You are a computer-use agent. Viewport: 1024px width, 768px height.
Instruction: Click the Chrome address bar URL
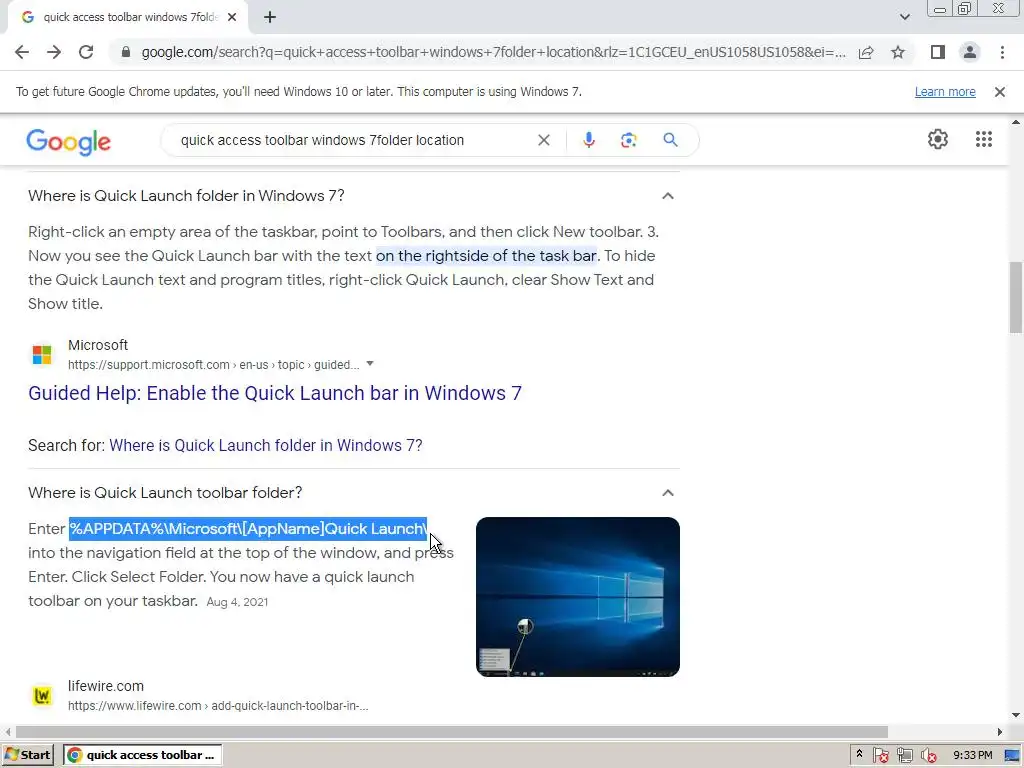click(x=493, y=52)
